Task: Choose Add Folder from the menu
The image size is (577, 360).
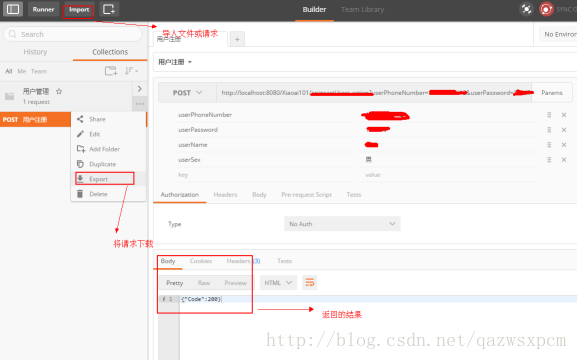Action: click(109, 149)
